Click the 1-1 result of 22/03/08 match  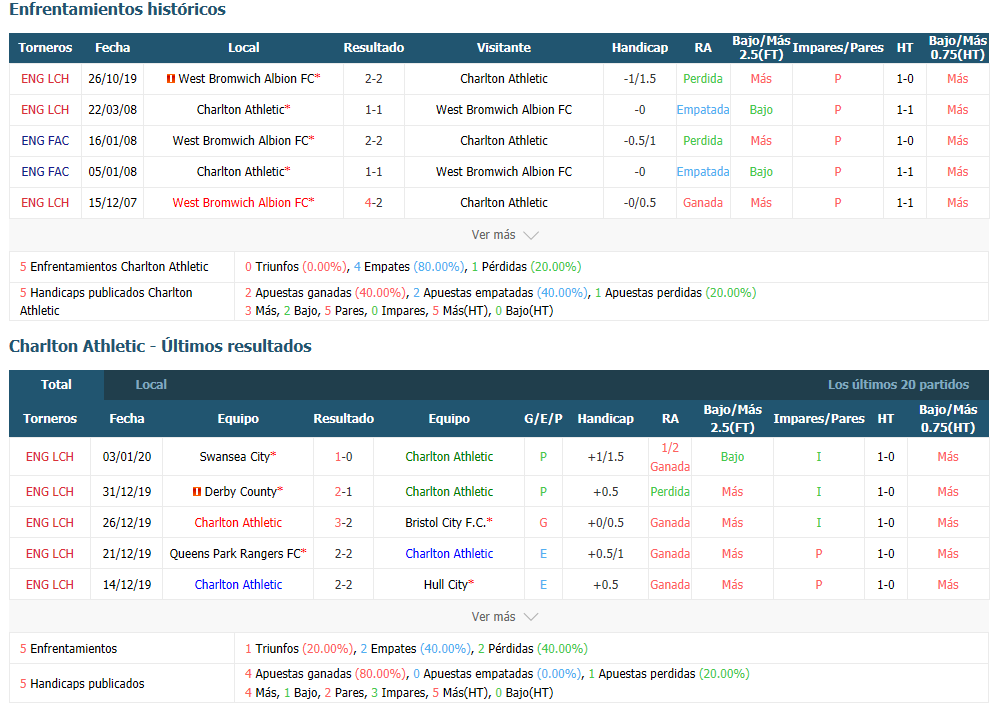[374, 110]
